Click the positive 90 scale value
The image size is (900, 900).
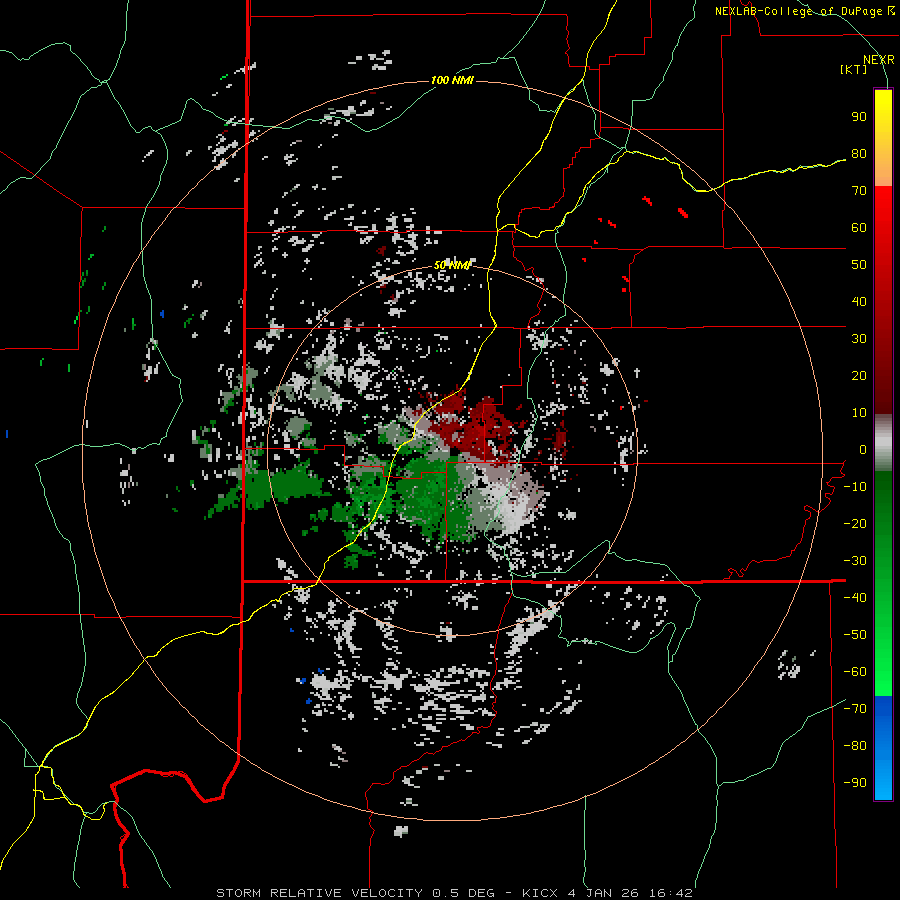click(859, 117)
